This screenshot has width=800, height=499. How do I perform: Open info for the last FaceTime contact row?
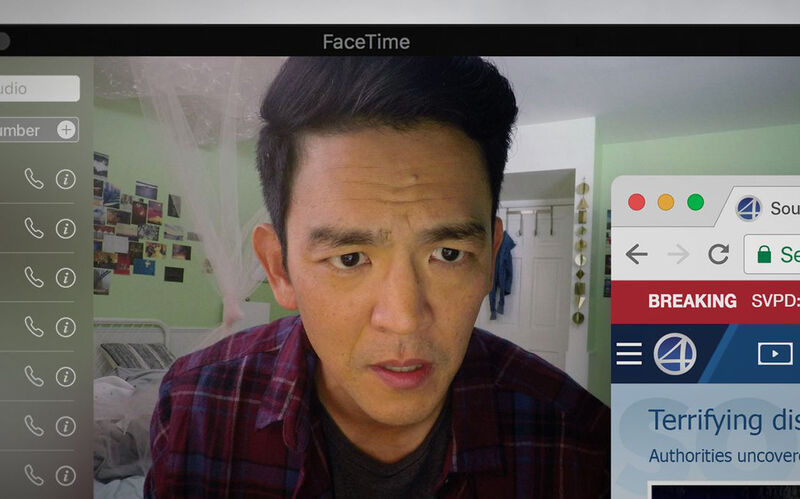coord(66,476)
